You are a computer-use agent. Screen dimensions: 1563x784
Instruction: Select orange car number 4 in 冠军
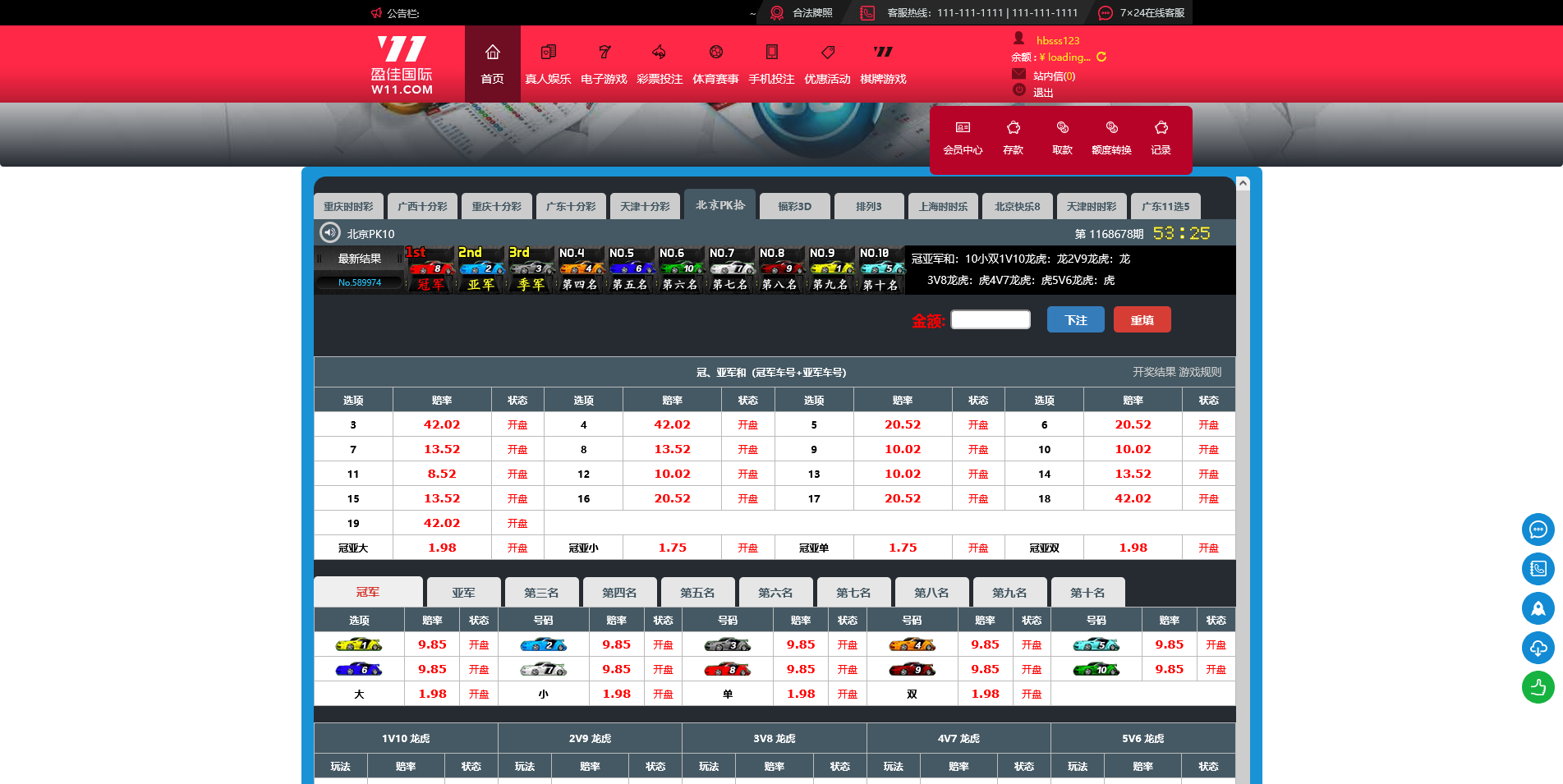[x=912, y=644]
